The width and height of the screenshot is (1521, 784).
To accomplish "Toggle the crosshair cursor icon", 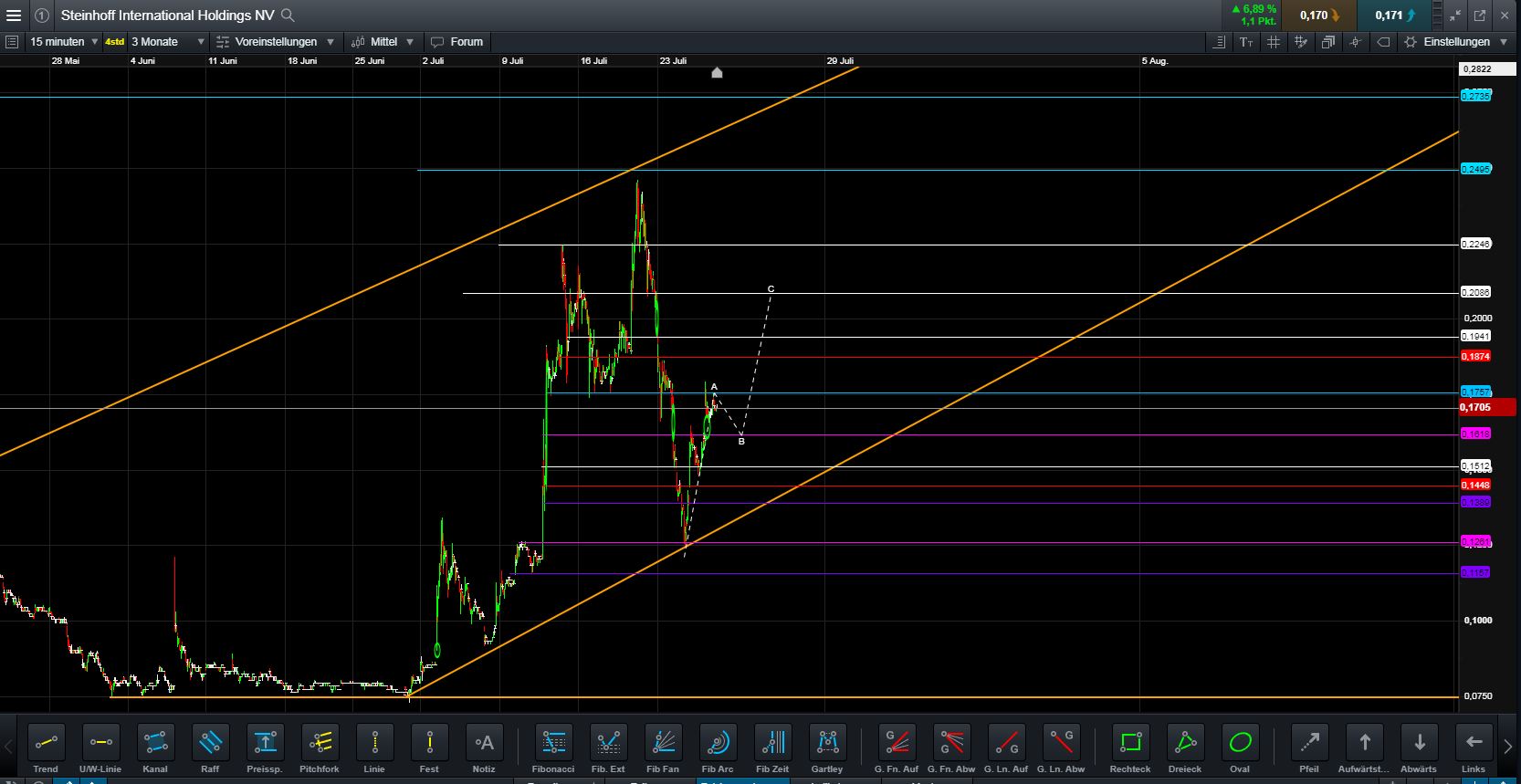I will (1356, 42).
